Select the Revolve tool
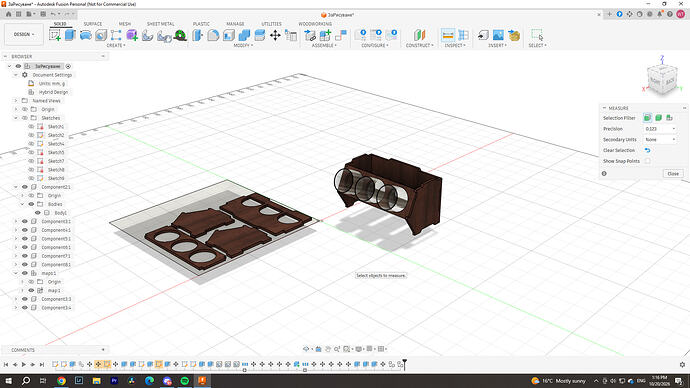The height and width of the screenshot is (388, 690). 86,35
